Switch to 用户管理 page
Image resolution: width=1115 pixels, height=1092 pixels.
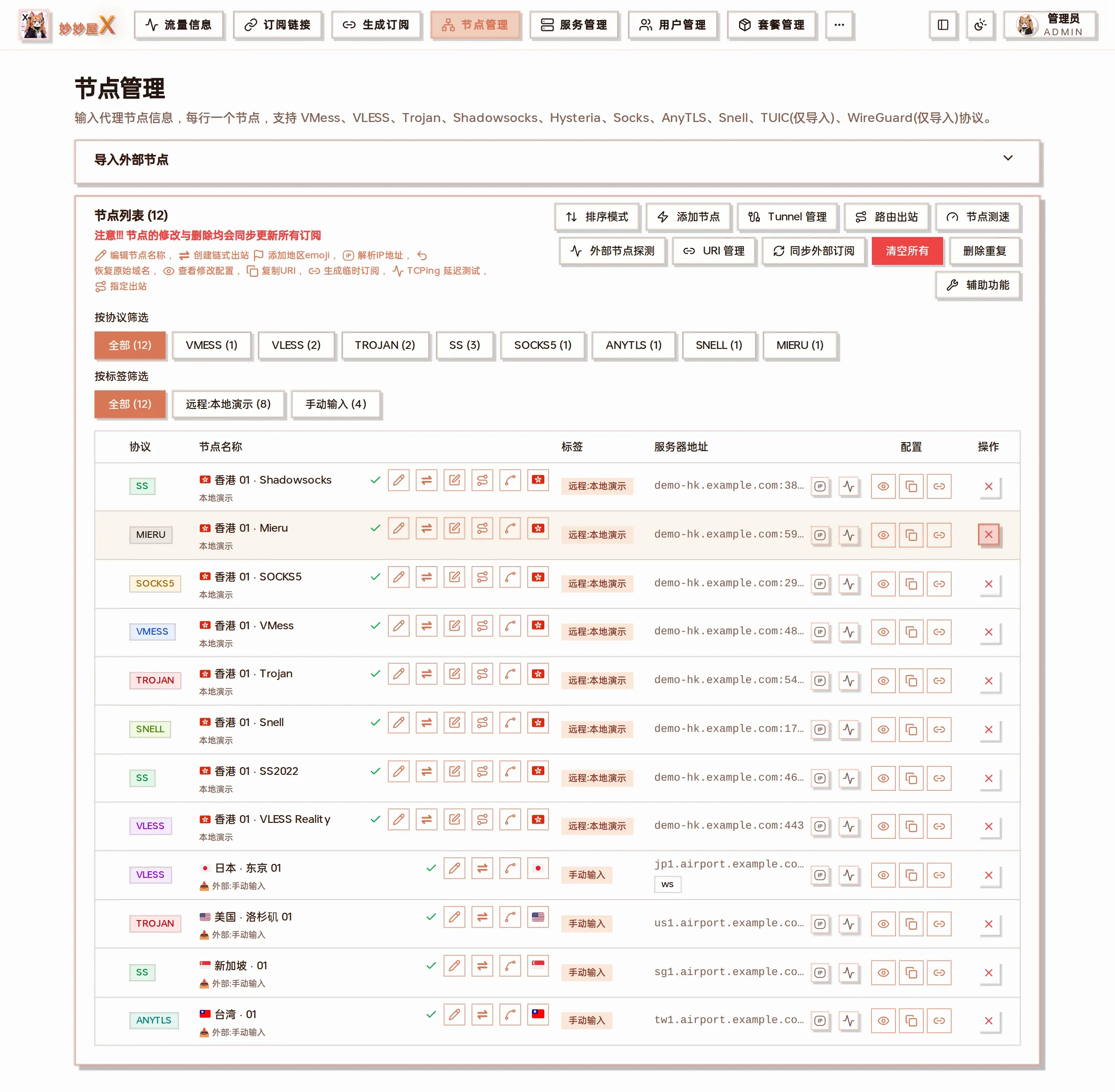[672, 25]
